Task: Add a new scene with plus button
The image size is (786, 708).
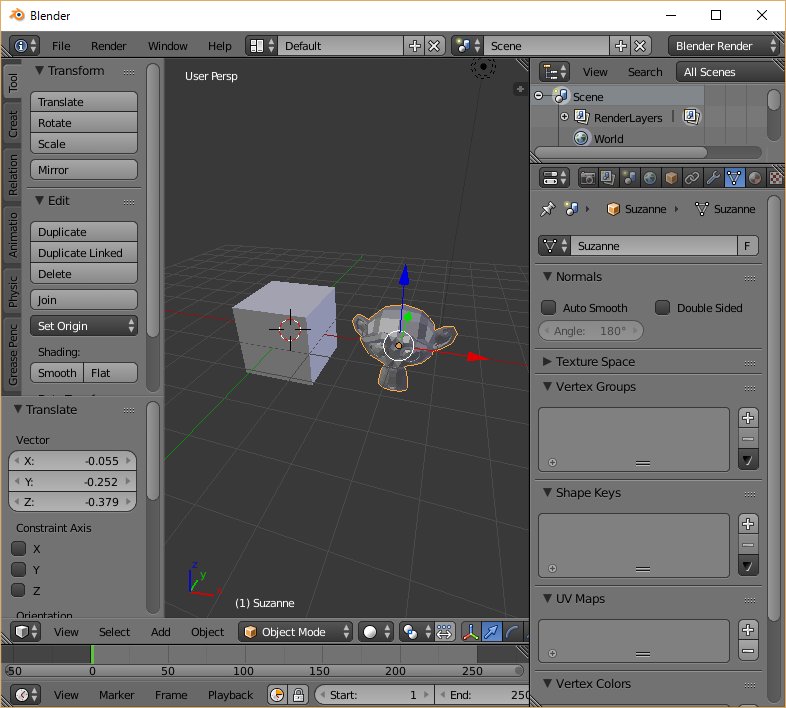Action: click(621, 46)
